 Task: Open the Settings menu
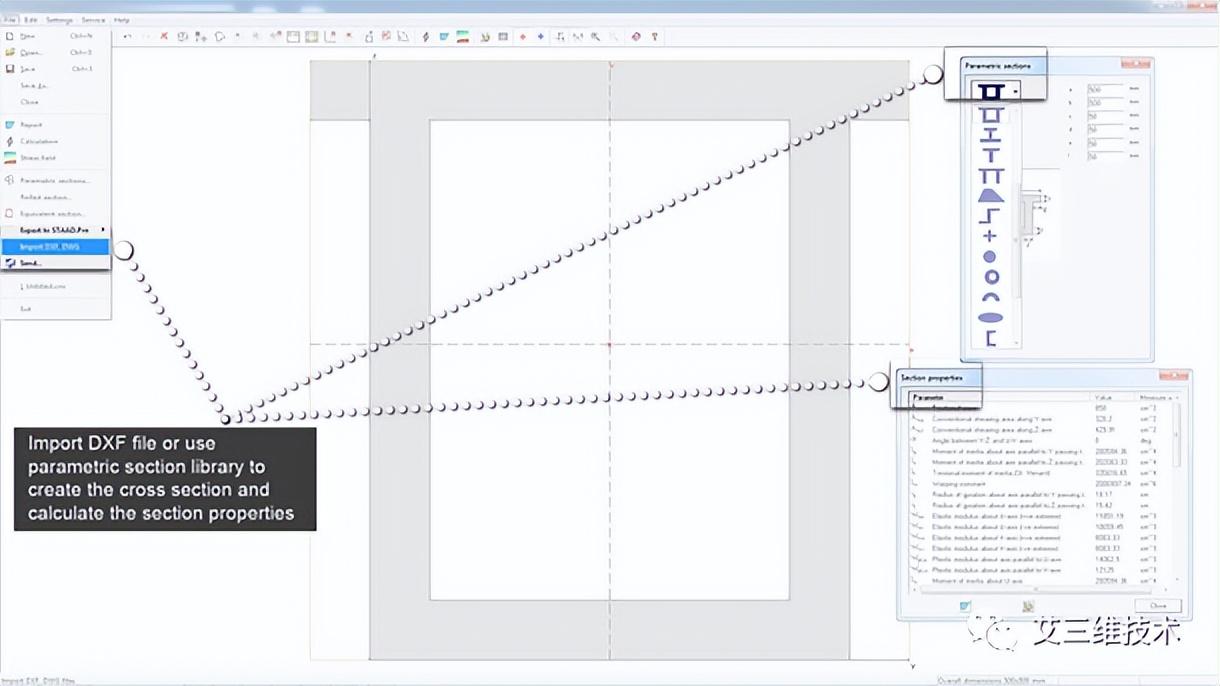click(59, 19)
